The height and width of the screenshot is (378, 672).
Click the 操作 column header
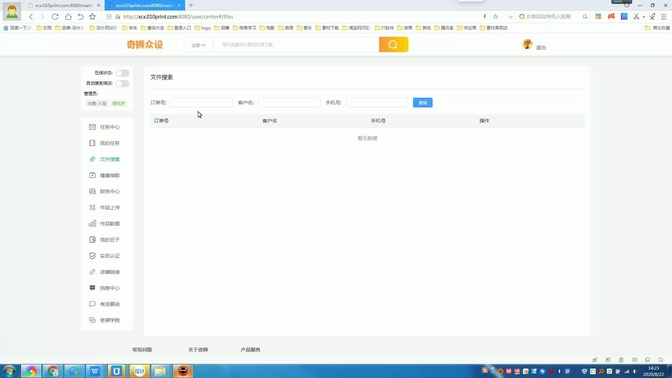pos(484,121)
